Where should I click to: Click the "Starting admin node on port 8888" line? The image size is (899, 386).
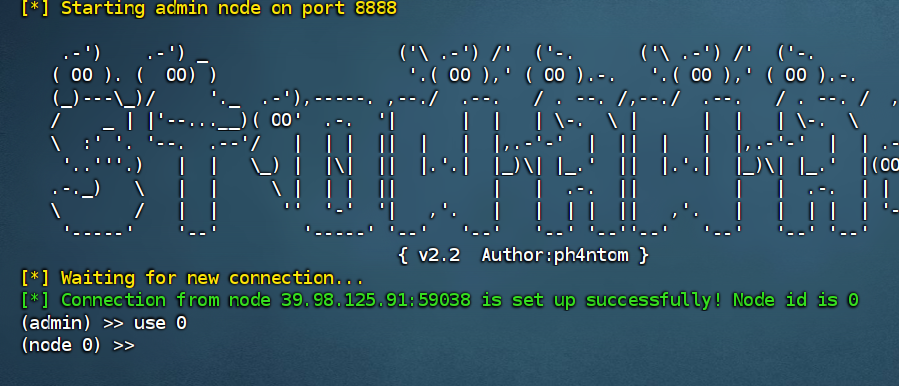[208, 9]
